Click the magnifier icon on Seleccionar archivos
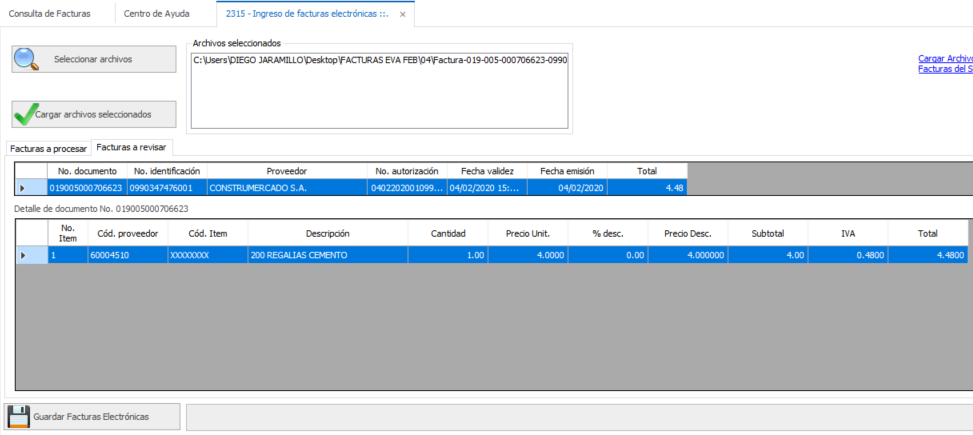 [28, 59]
